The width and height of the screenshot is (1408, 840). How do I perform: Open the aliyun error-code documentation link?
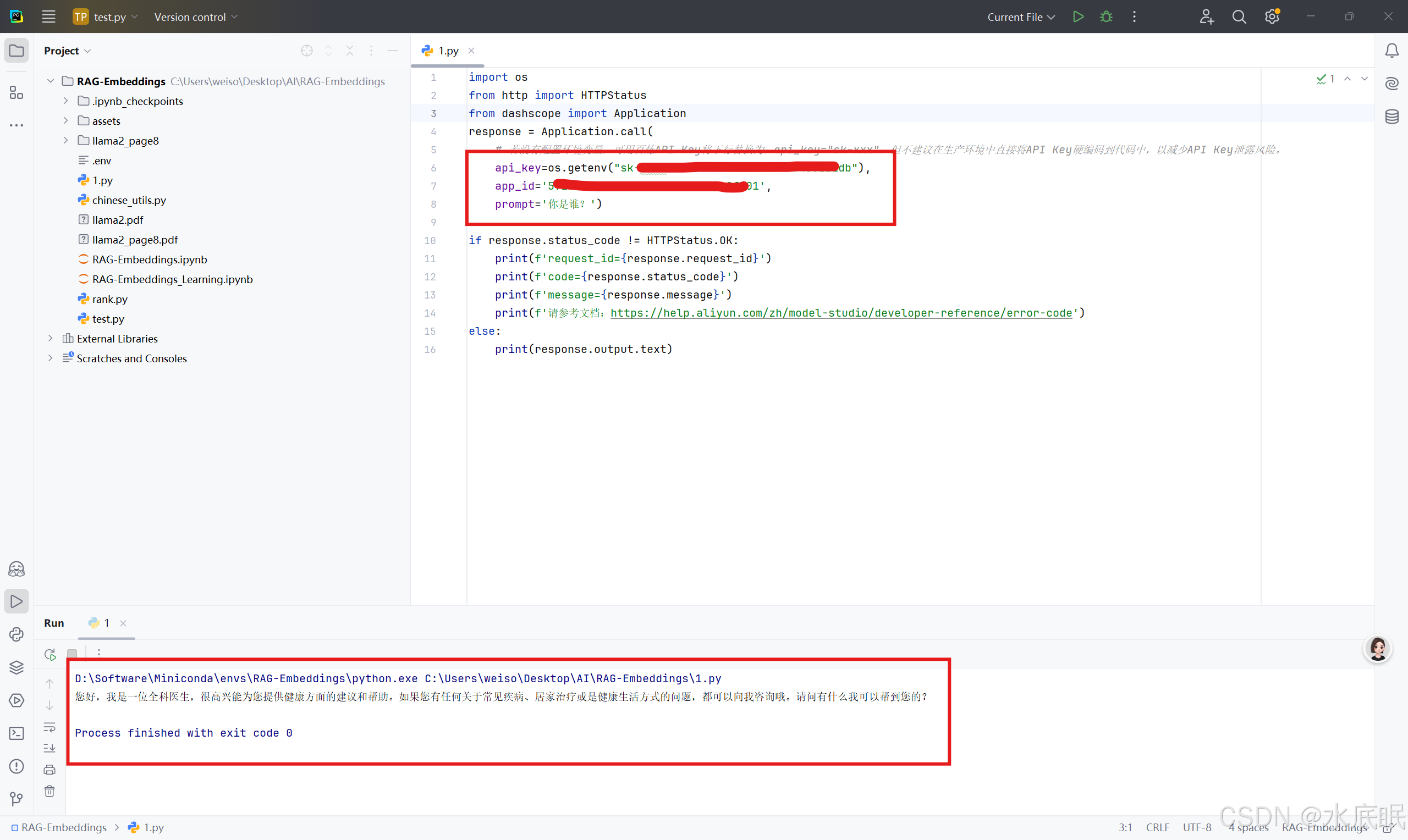pos(841,313)
